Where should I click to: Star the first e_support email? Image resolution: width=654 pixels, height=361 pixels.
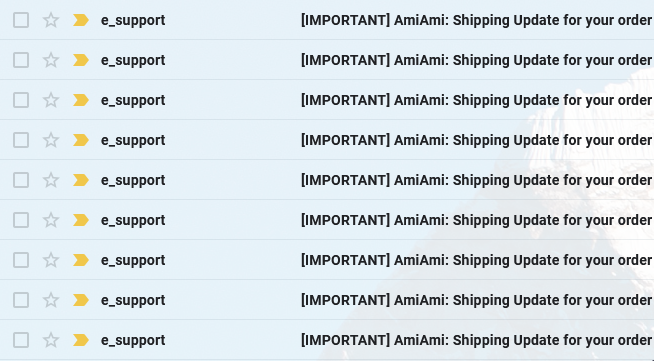point(51,20)
